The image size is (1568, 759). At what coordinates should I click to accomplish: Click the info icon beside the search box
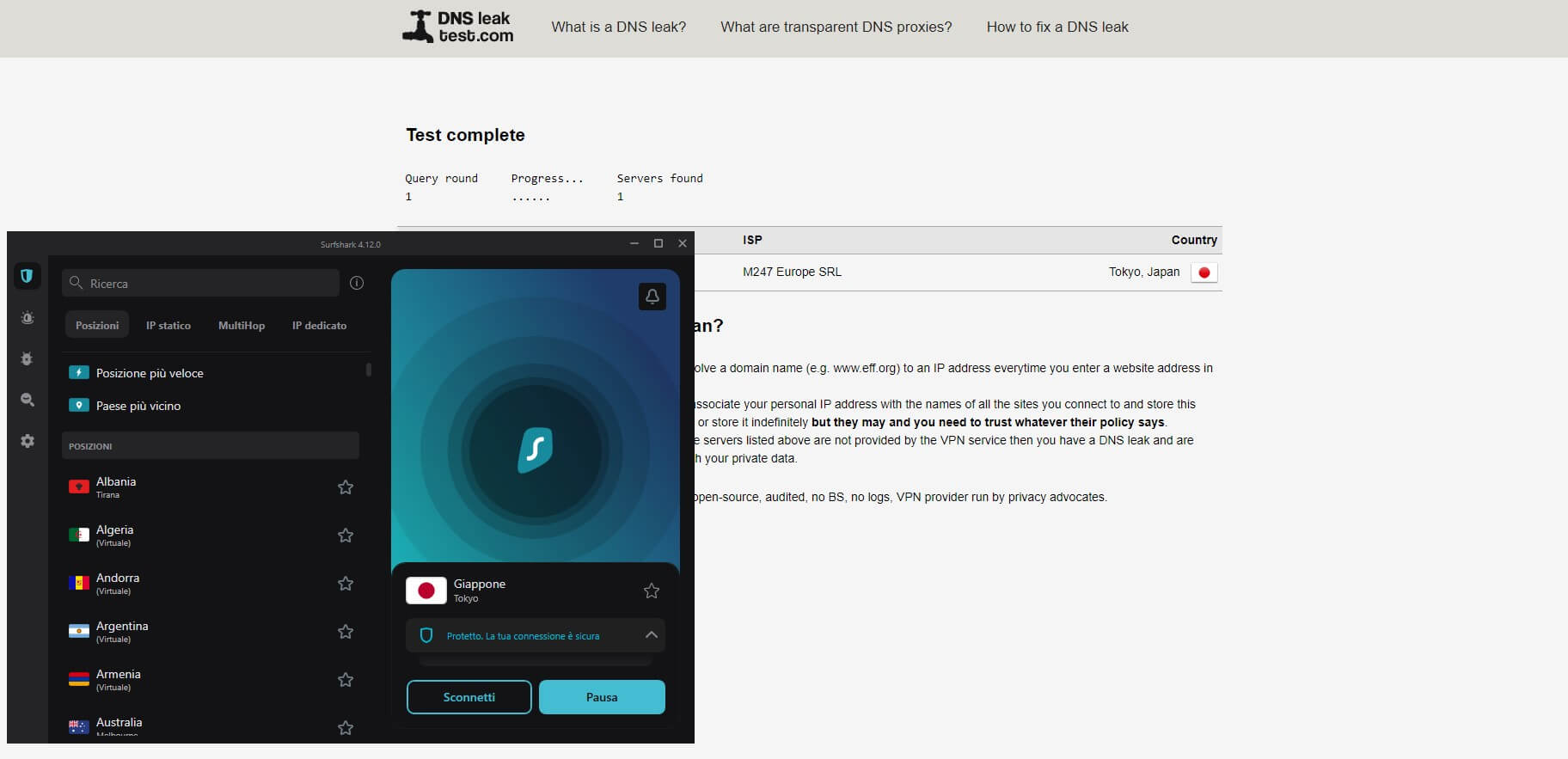[357, 283]
